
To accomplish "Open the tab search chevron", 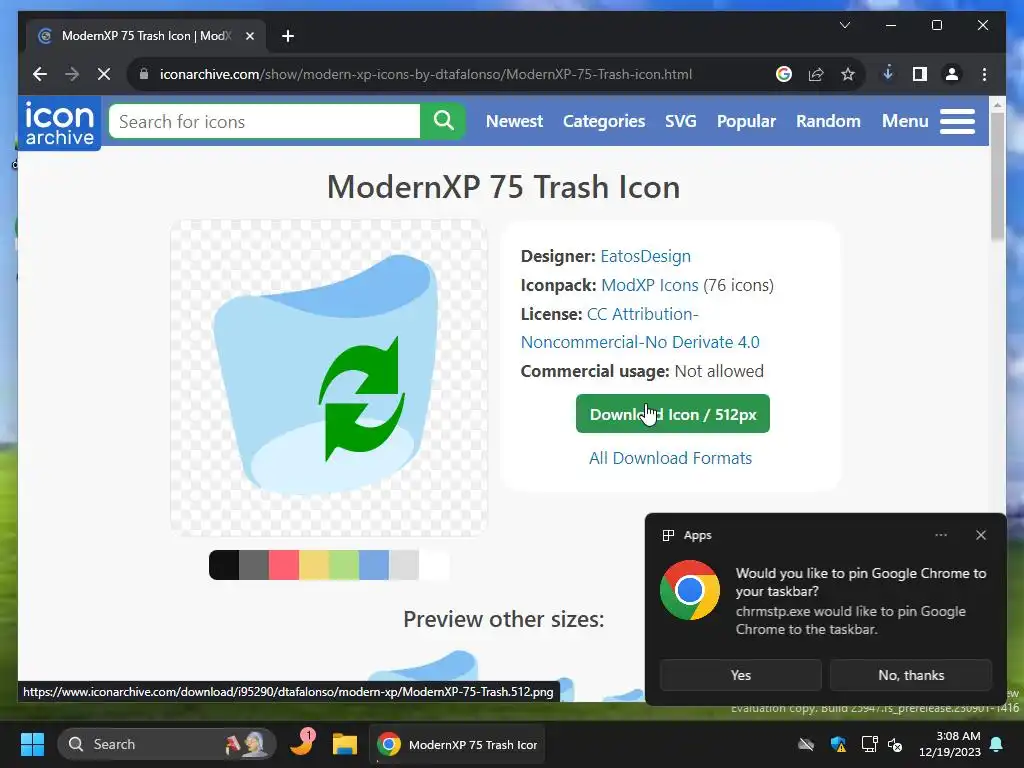I will click(844, 25).
